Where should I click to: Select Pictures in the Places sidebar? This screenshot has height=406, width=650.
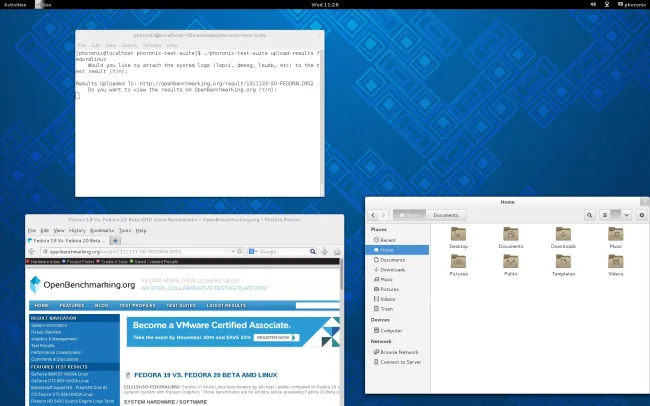(x=397, y=289)
